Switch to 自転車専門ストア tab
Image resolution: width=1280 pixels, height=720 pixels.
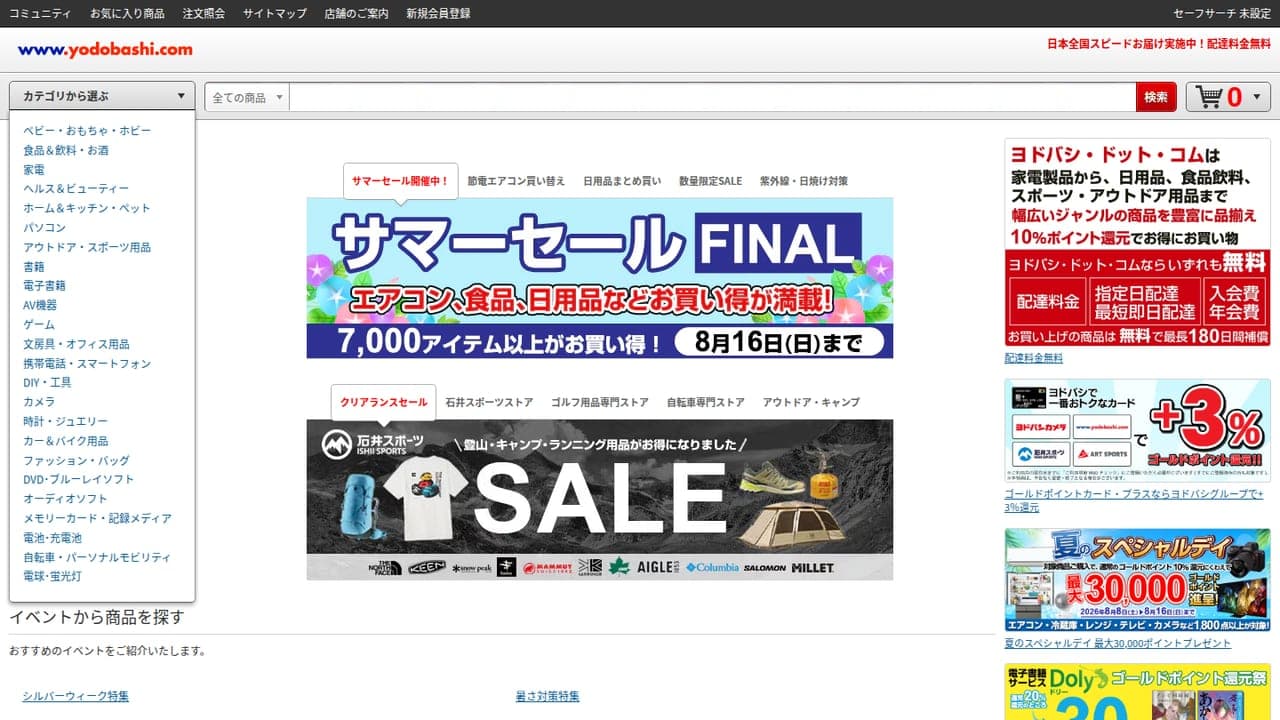(x=706, y=402)
